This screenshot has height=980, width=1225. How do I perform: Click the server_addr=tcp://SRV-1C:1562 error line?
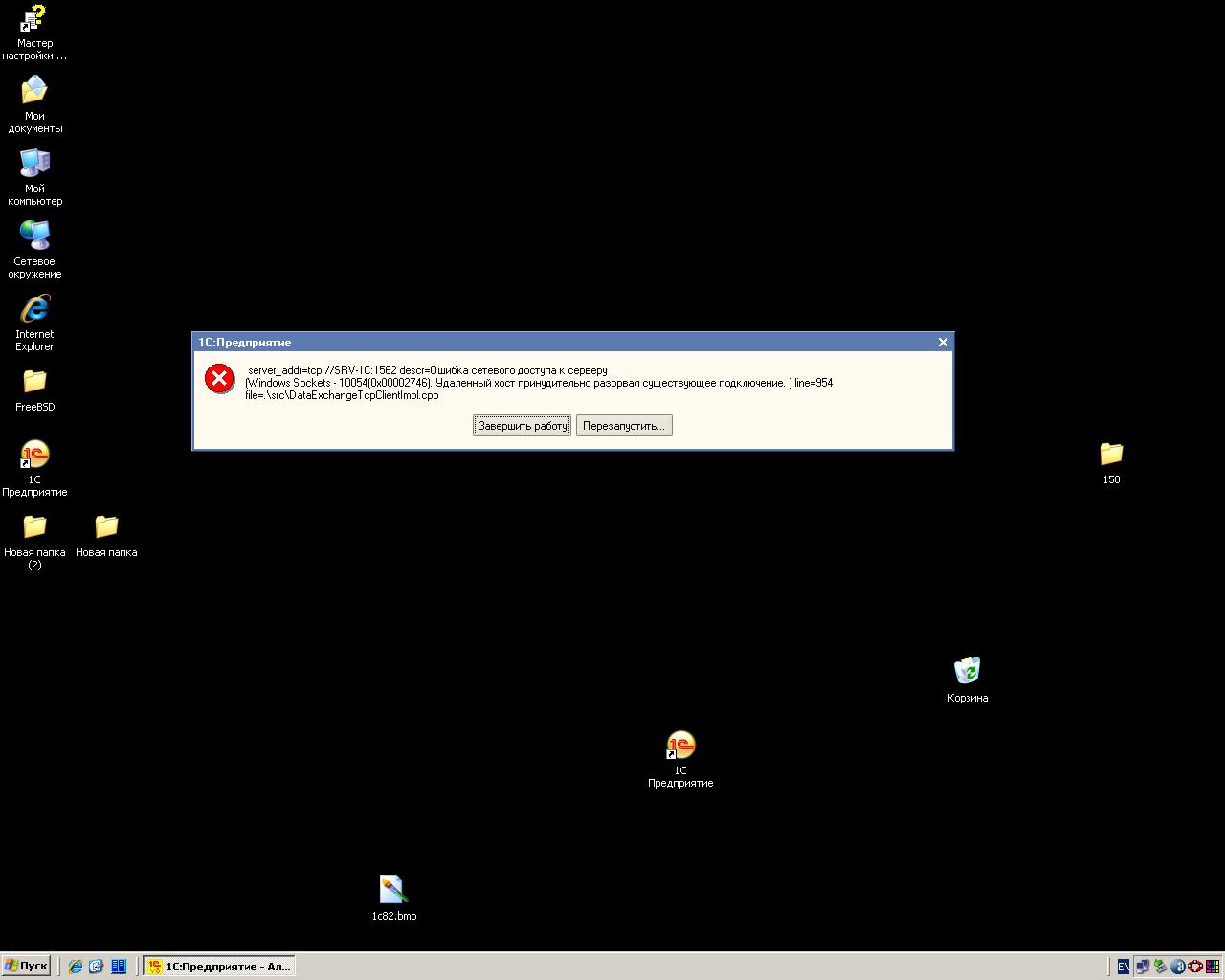pos(427,370)
